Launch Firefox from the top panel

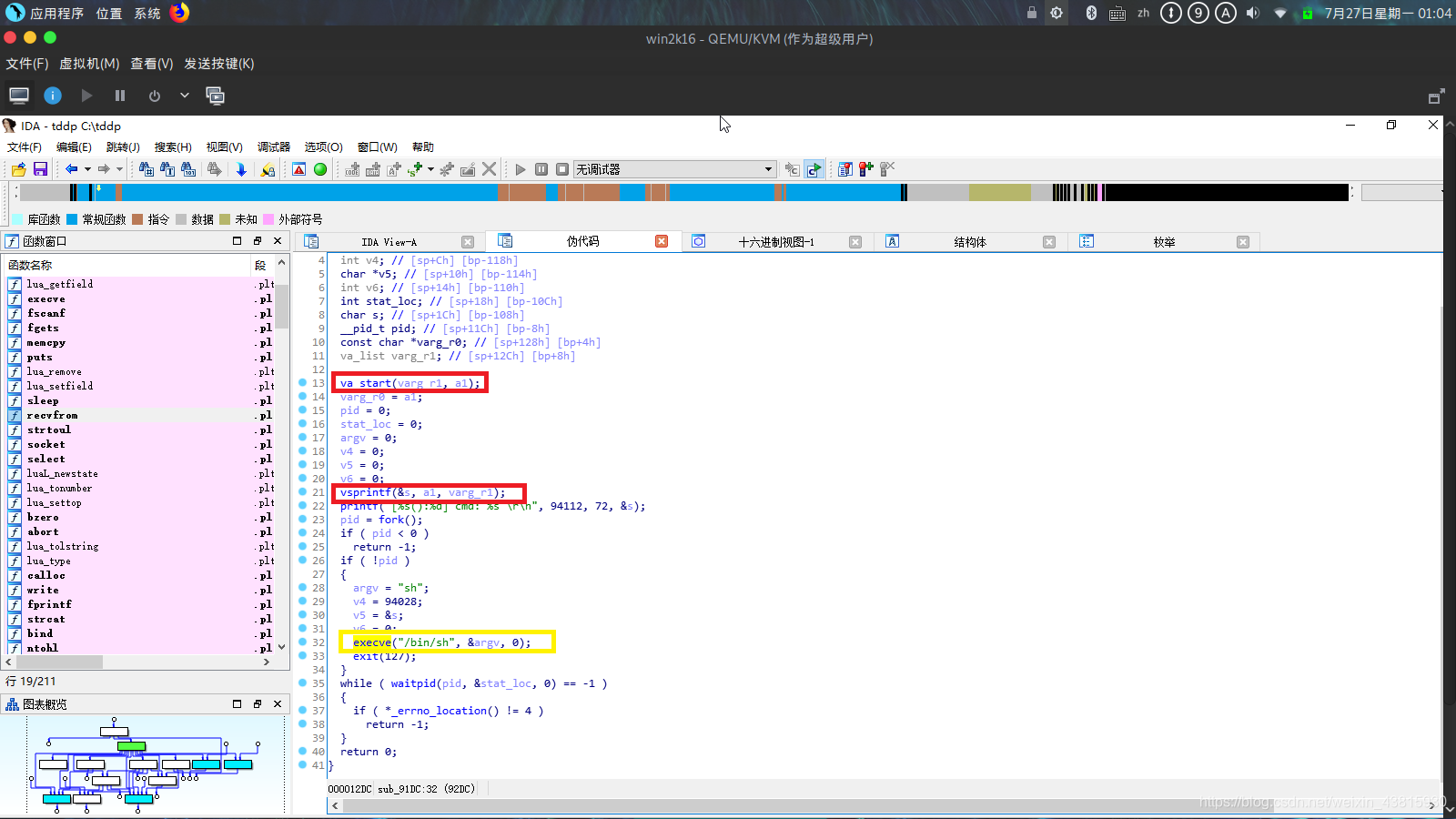tap(179, 13)
